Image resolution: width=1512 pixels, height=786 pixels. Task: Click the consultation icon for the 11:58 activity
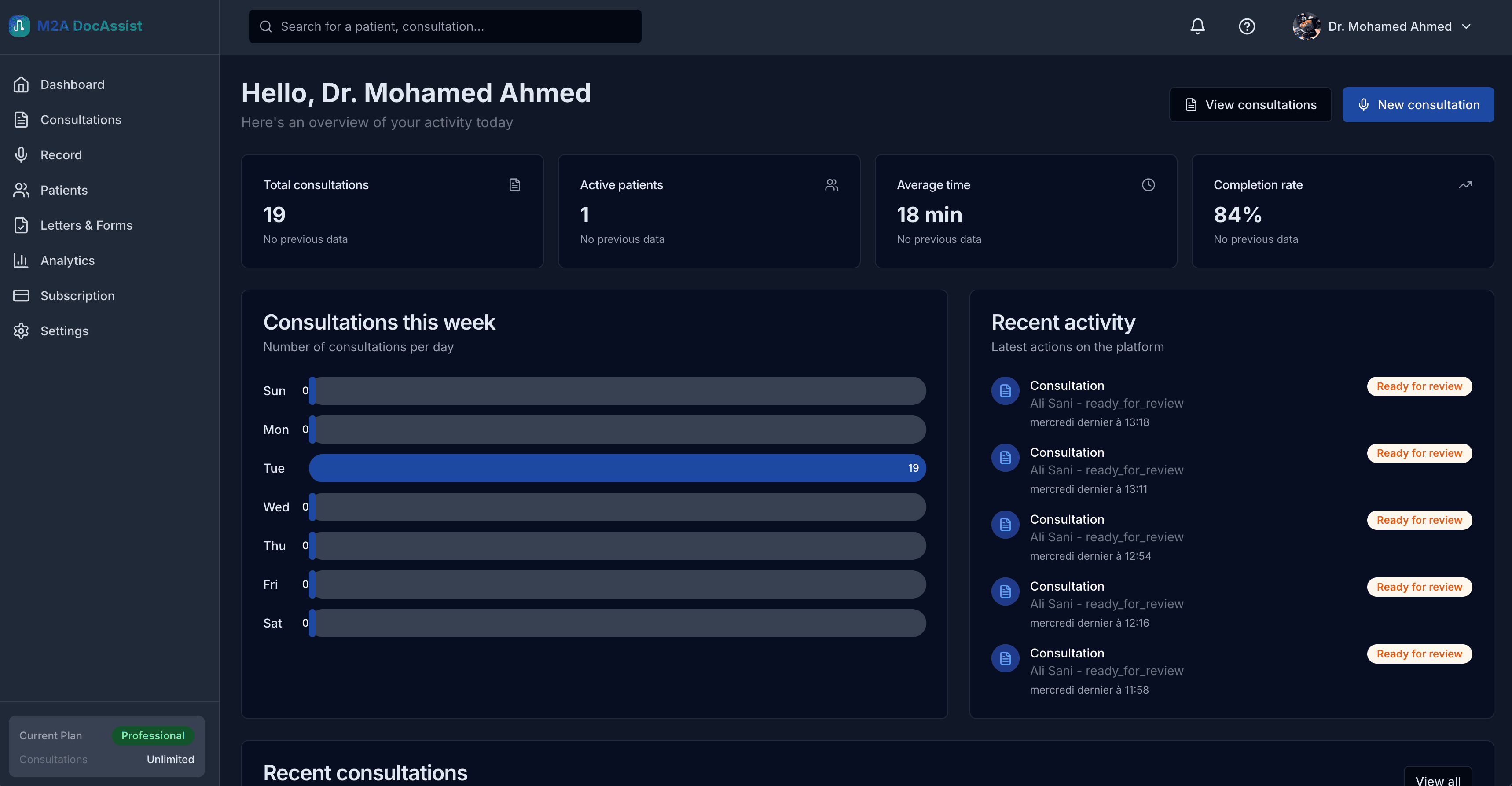(x=1006, y=658)
